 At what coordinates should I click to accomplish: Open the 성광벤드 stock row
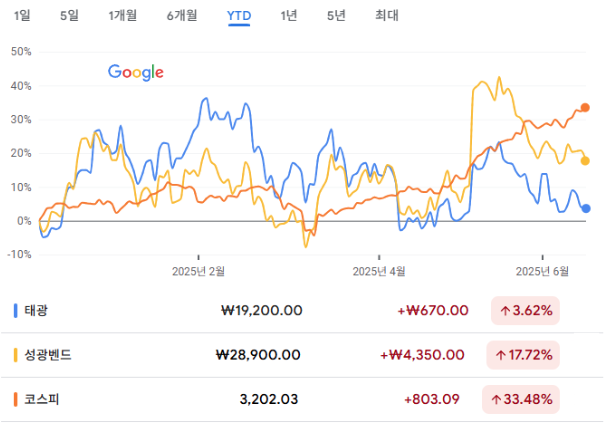tap(302, 355)
